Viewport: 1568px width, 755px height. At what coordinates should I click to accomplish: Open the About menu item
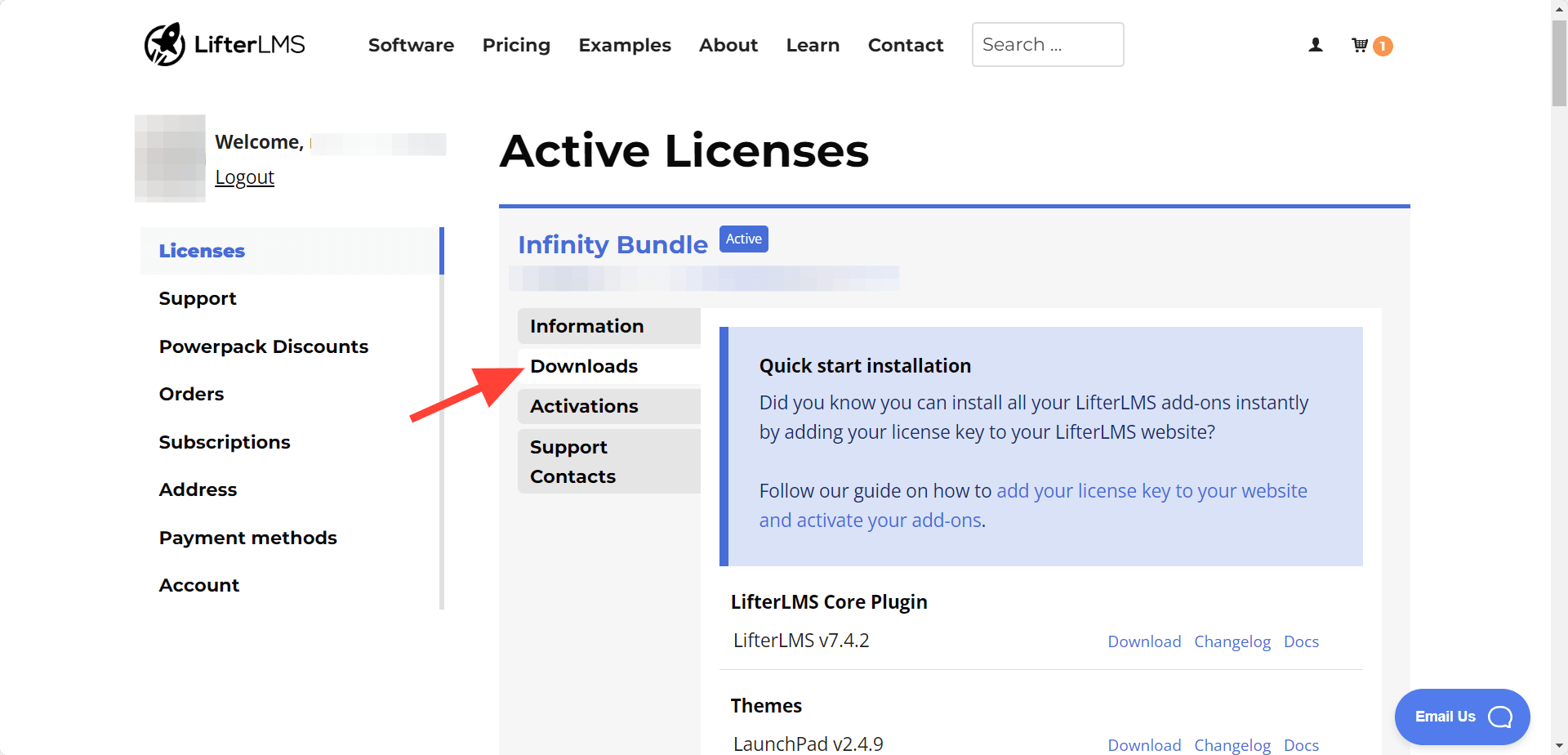pos(728,45)
